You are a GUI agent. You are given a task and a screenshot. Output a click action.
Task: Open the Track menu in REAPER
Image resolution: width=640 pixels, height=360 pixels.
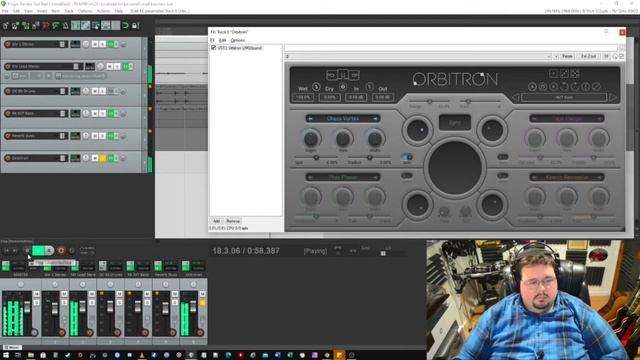coord(69,11)
